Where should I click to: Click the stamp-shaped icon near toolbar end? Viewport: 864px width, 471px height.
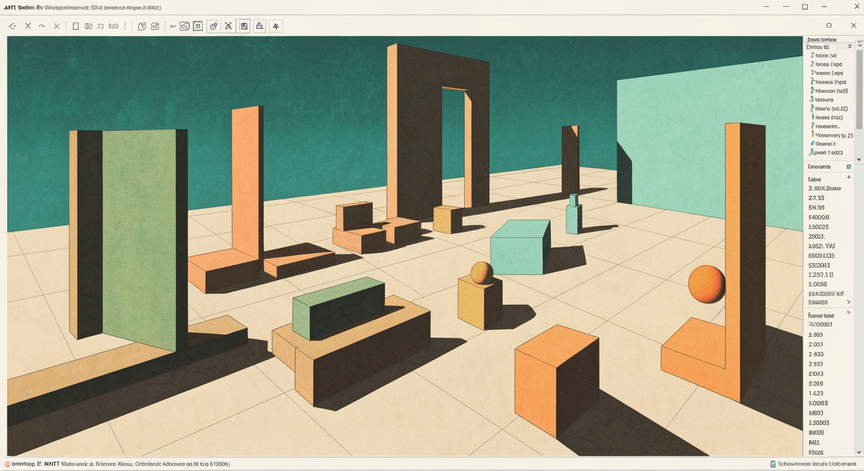click(x=259, y=26)
